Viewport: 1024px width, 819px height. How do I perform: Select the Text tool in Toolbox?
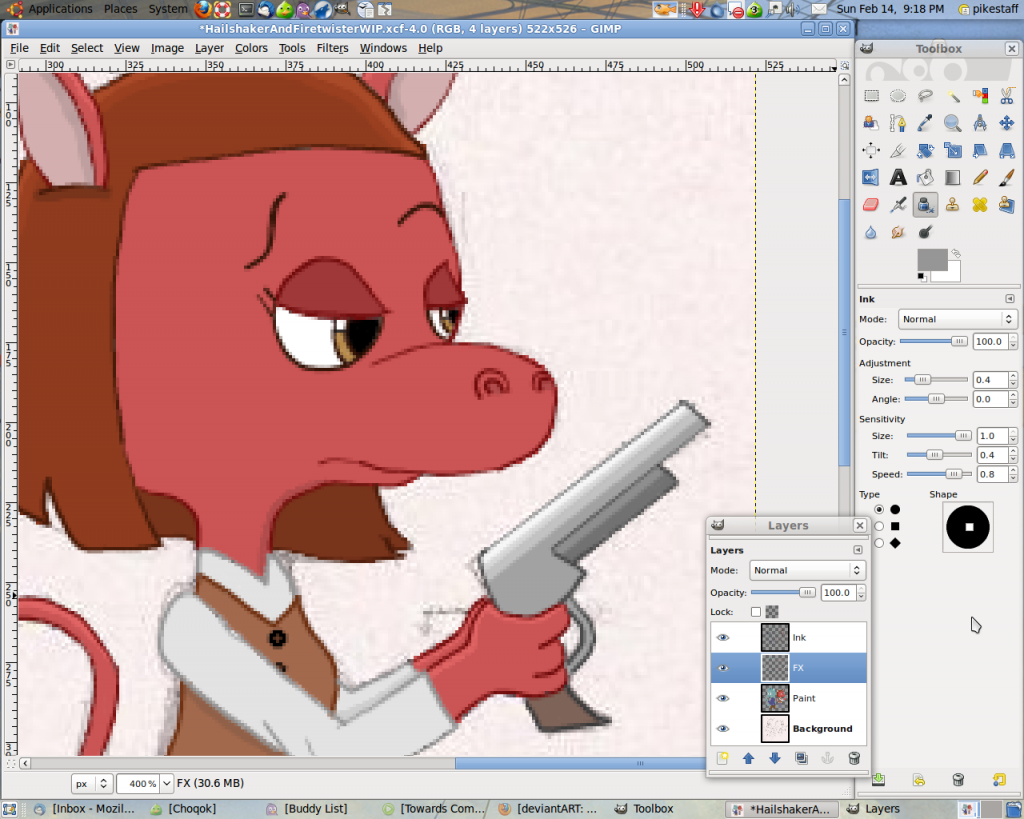[x=898, y=178]
